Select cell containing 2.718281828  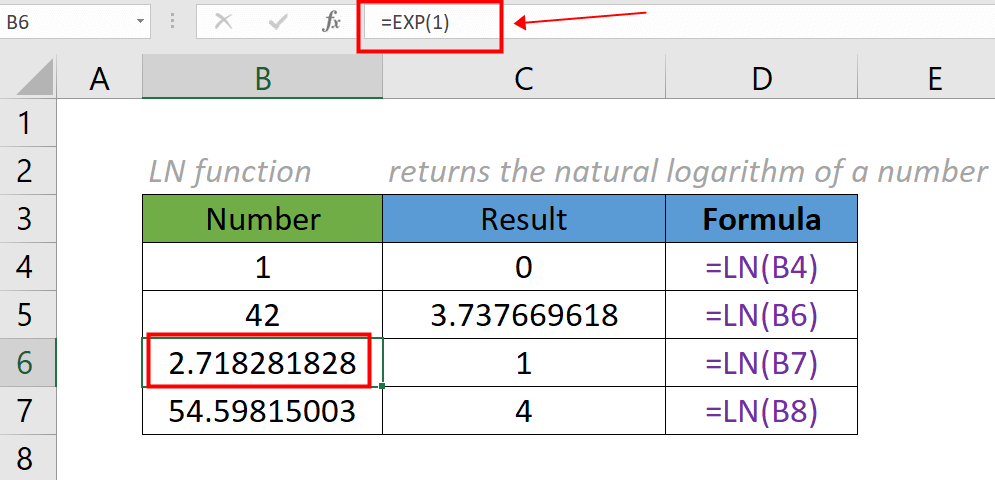click(x=262, y=363)
